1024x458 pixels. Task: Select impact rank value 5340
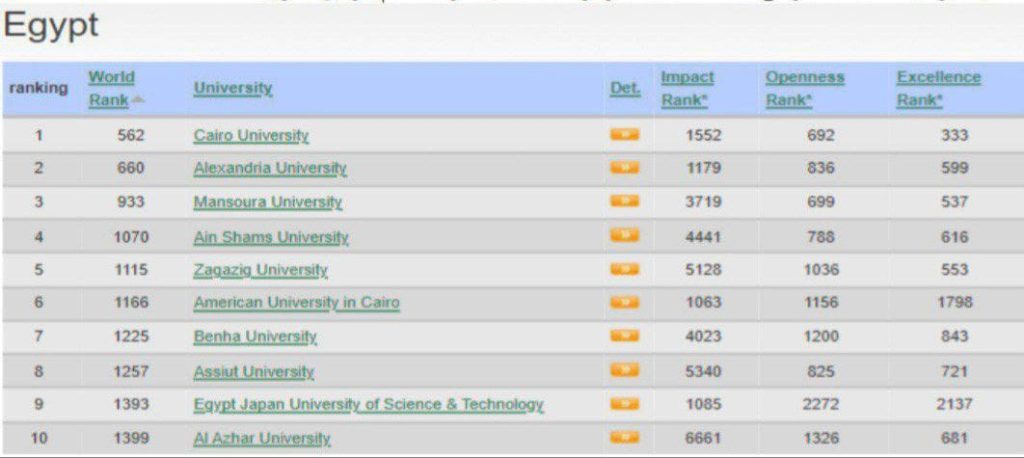point(703,371)
